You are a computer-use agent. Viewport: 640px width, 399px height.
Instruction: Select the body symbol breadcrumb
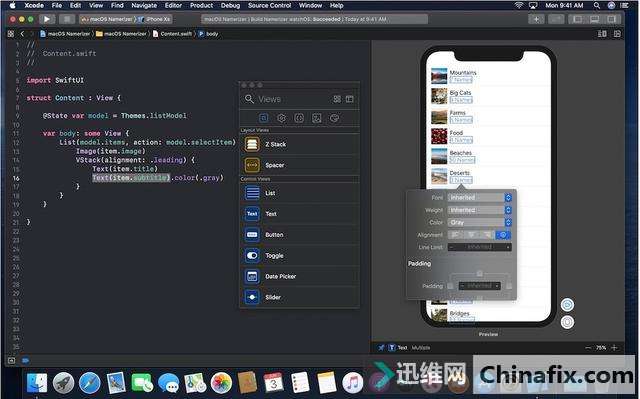[x=209, y=34]
